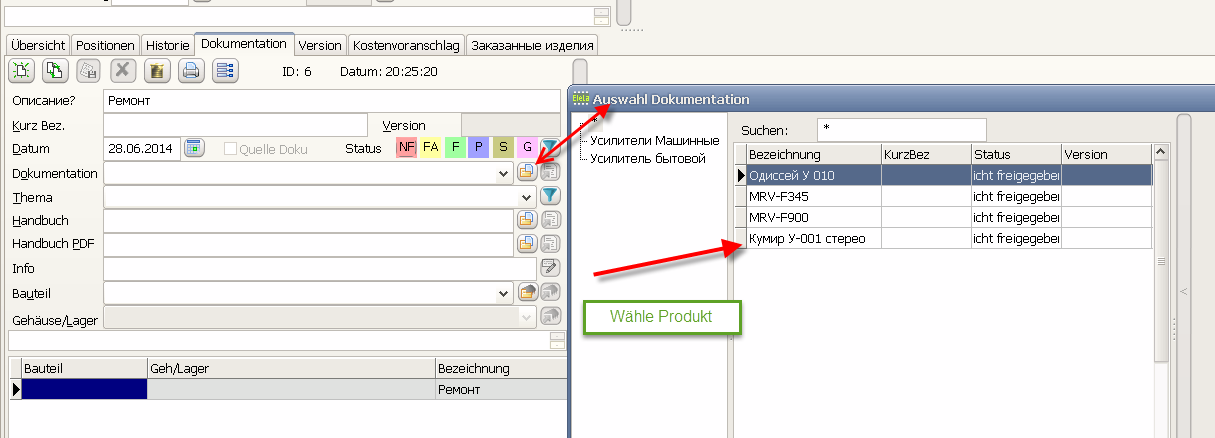Click the component picker icon beside Bauteil

coord(526,292)
